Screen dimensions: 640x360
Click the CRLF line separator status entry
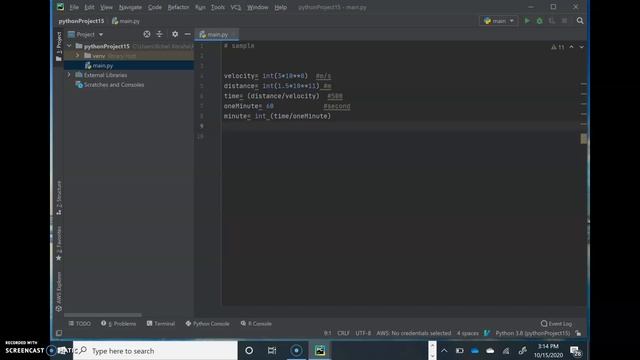[x=343, y=333]
